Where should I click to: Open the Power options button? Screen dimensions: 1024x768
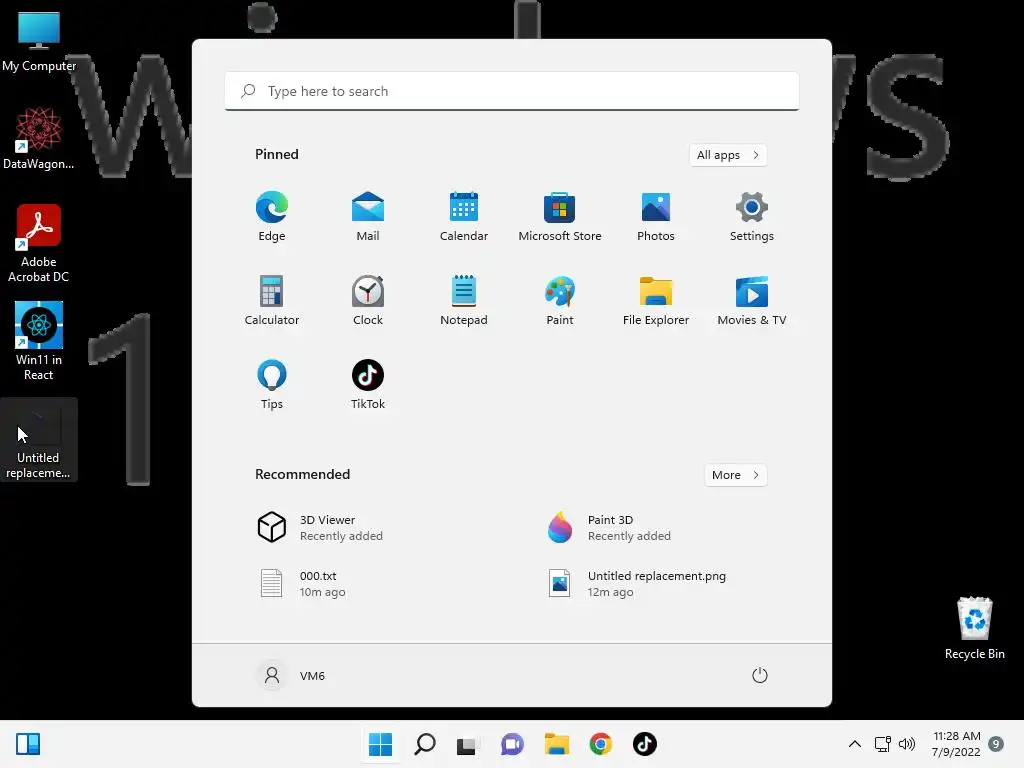pyautogui.click(x=760, y=675)
